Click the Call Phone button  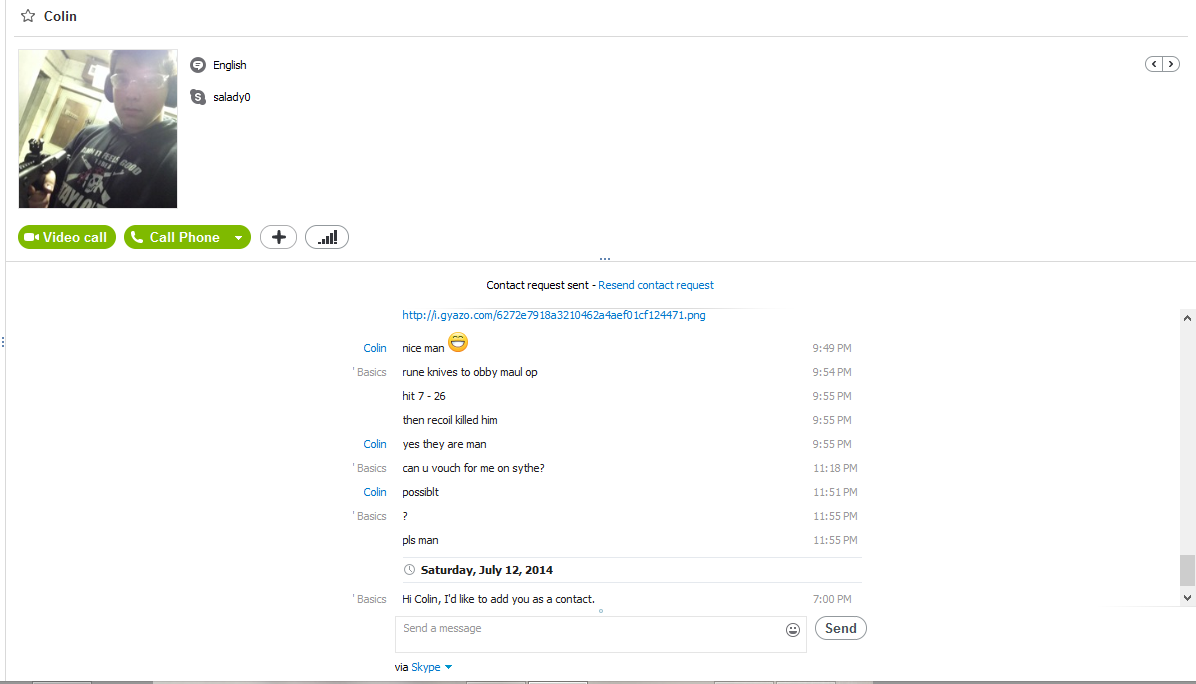pyautogui.click(x=177, y=237)
